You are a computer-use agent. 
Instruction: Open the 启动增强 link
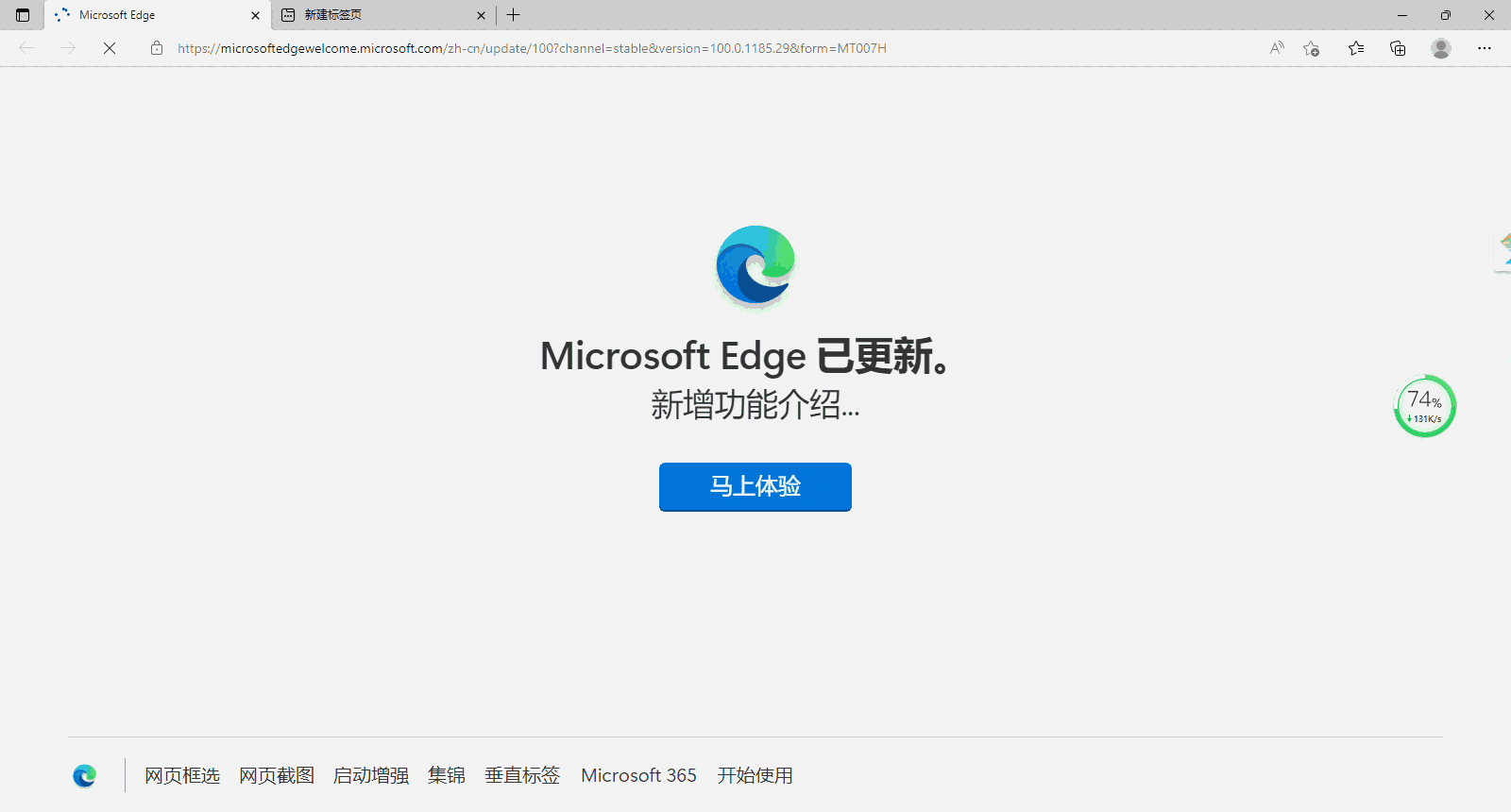[x=371, y=775]
